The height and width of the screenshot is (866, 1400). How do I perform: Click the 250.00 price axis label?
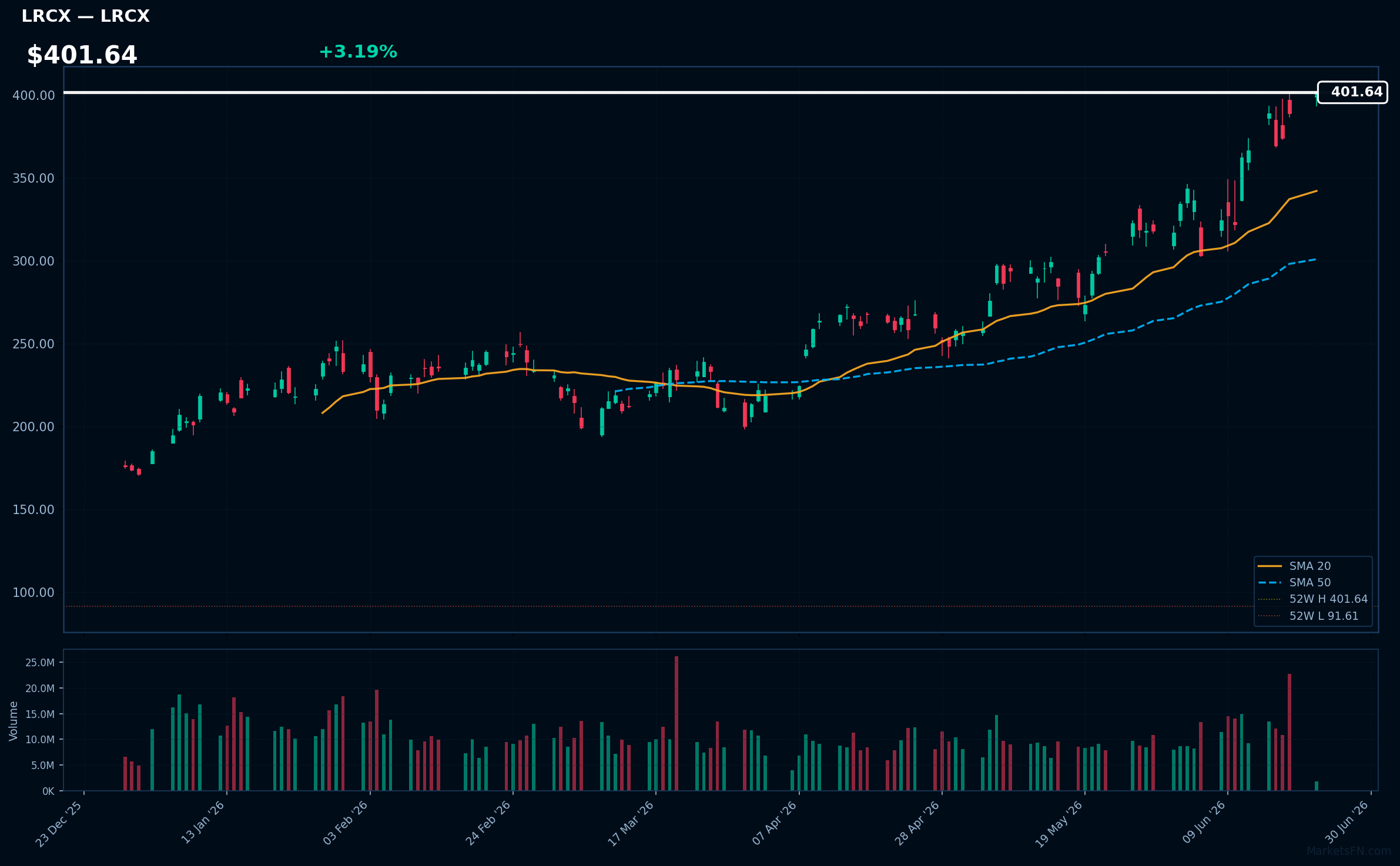(34, 344)
